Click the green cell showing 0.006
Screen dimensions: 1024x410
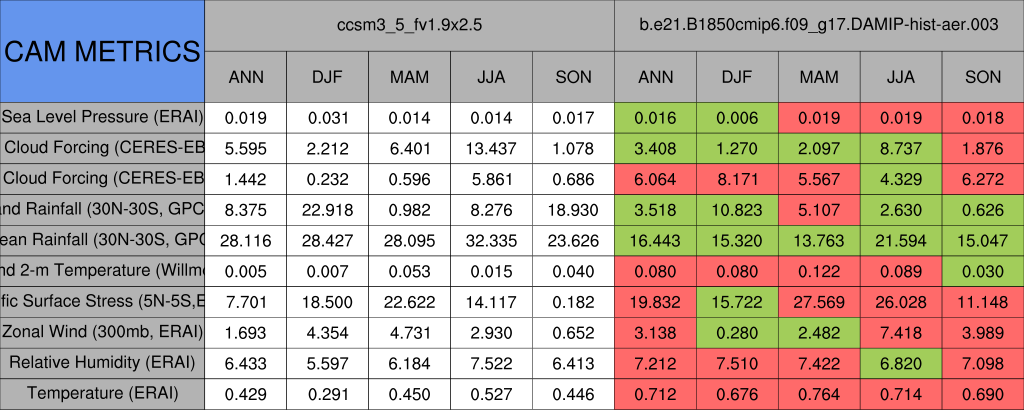tap(737, 117)
